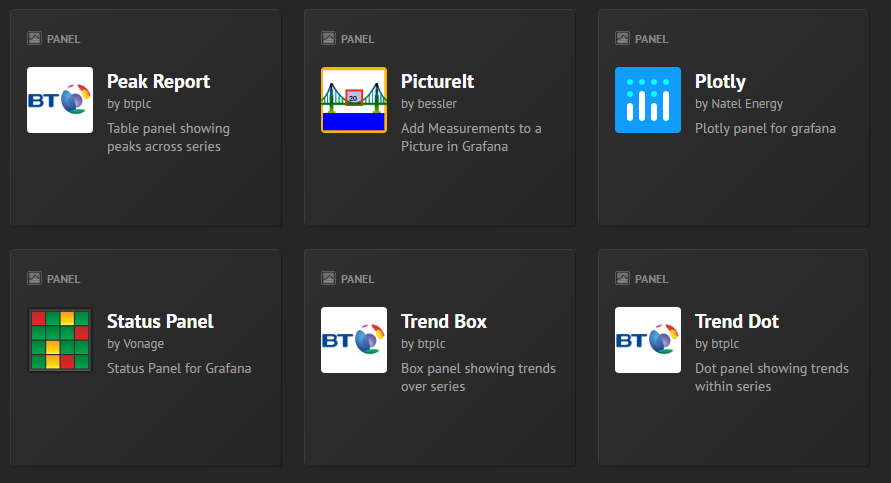Click PANEL label on Status Panel card
Viewport: 891px width, 483px height.
(x=64, y=279)
